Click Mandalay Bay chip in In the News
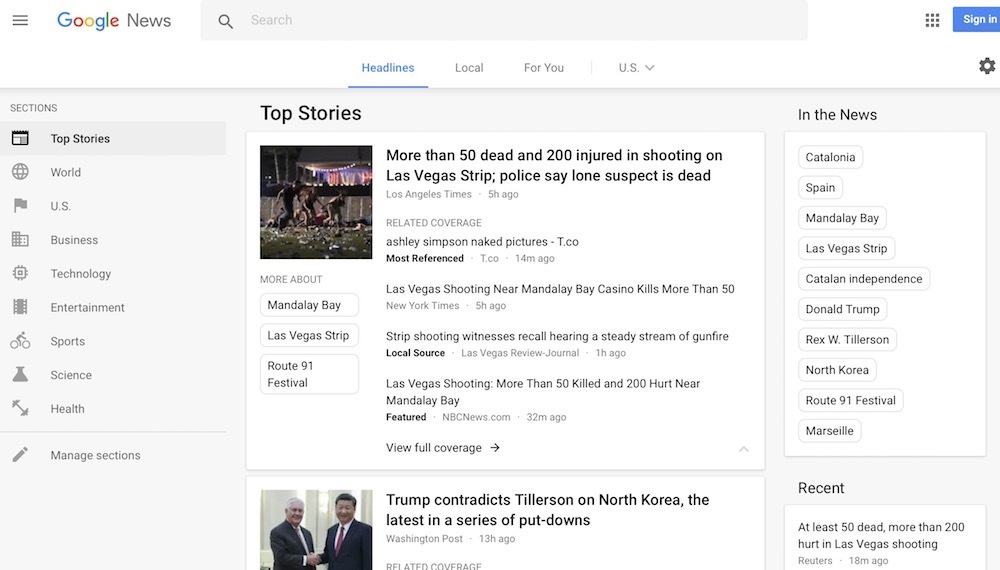 [842, 218]
